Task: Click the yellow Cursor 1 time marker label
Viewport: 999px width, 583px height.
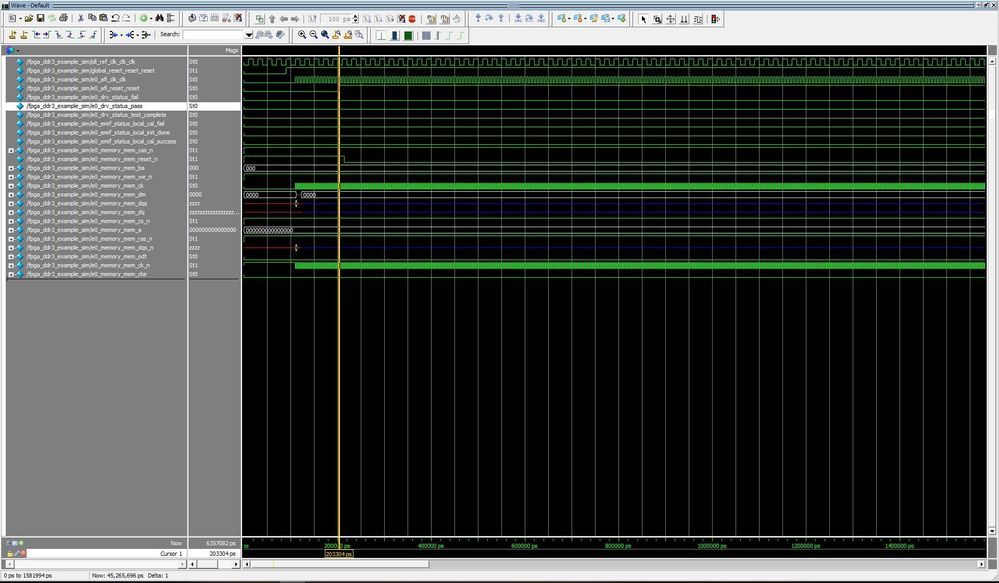Action: point(339,553)
